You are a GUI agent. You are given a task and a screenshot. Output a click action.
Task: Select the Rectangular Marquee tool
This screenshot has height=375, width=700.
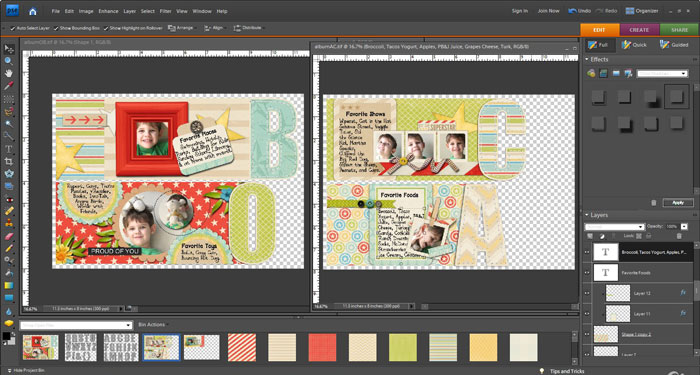8,99
